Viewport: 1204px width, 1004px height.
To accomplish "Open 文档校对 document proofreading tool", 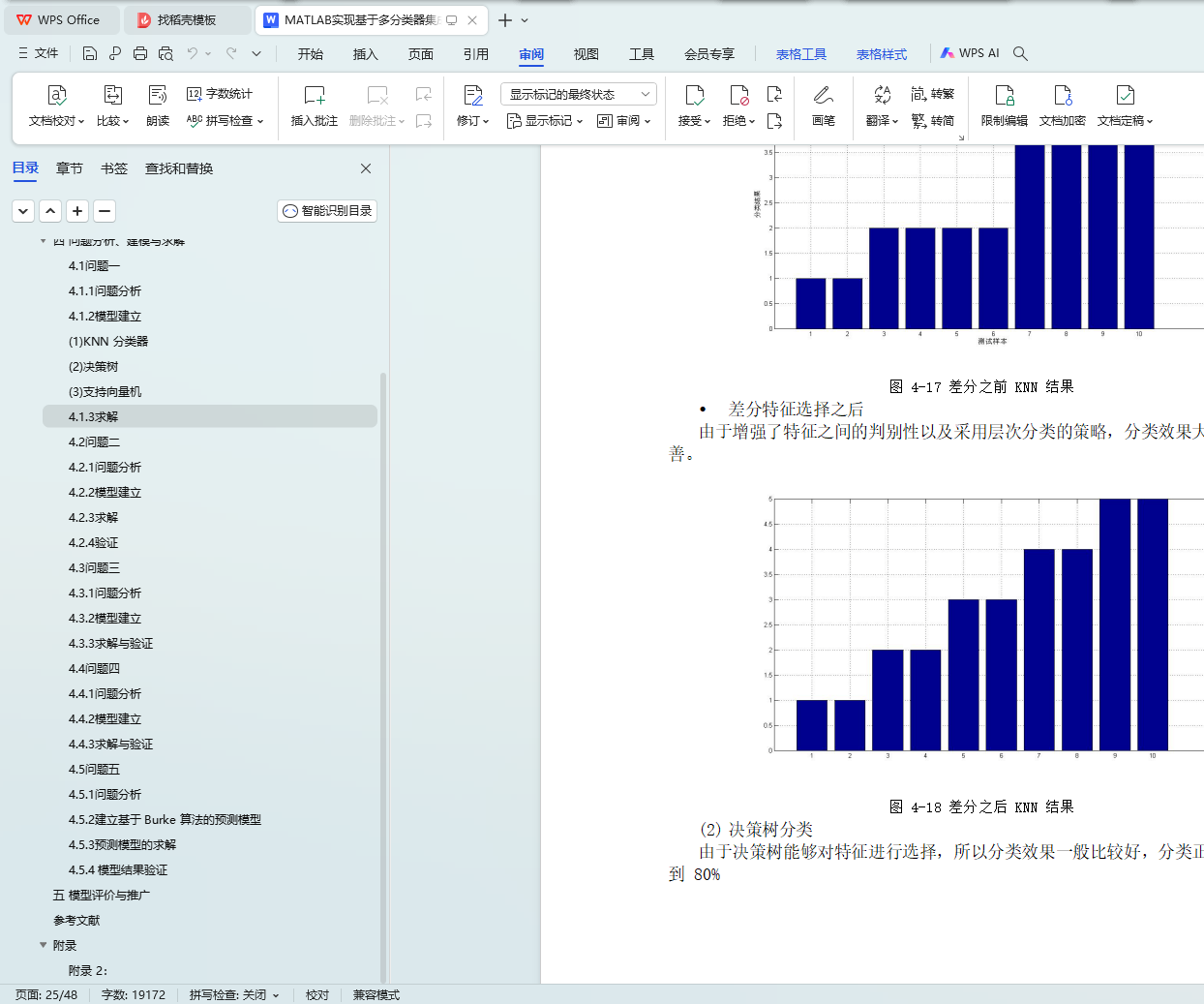I will 56,106.
